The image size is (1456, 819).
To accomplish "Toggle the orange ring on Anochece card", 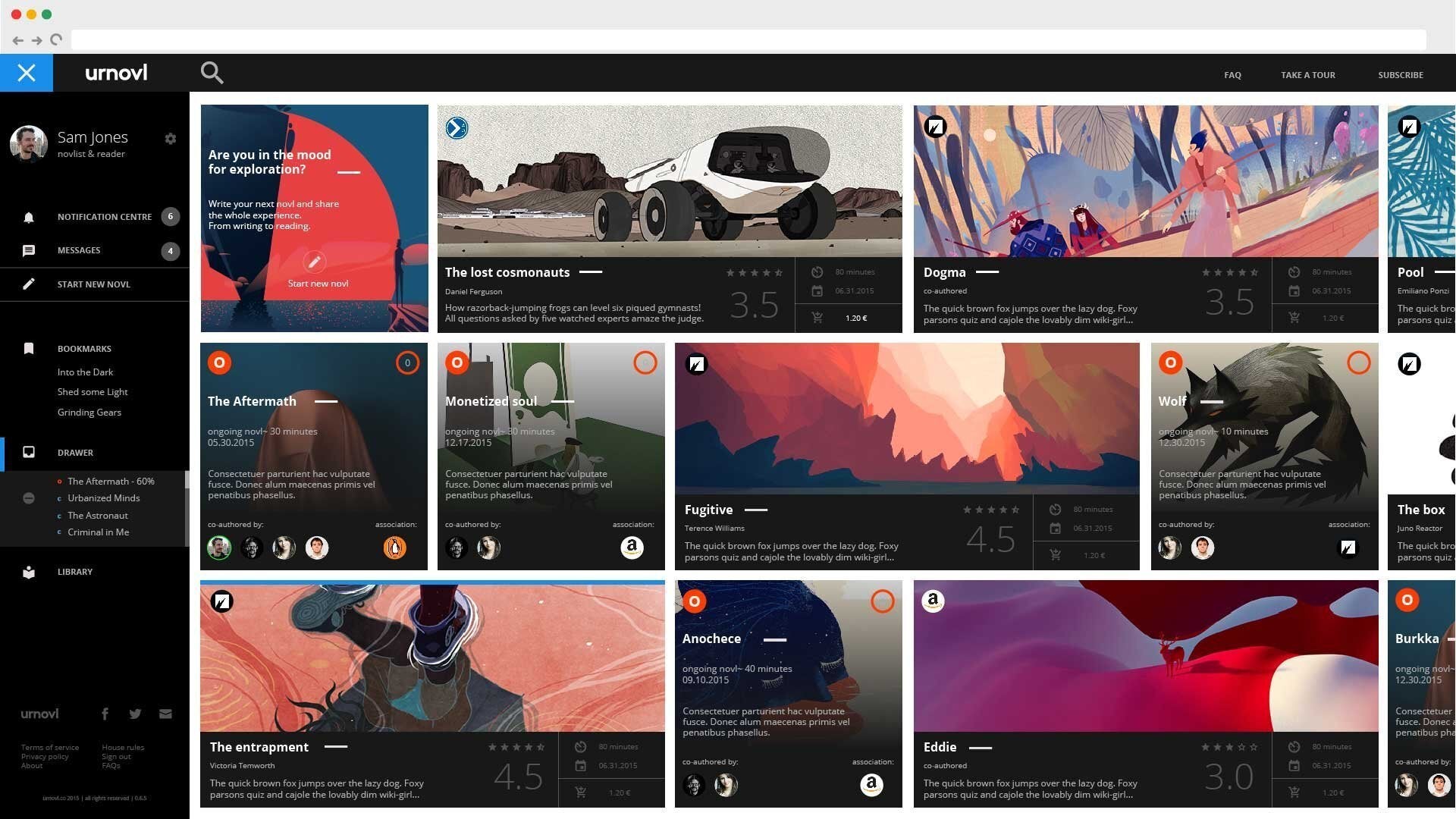I will (883, 601).
